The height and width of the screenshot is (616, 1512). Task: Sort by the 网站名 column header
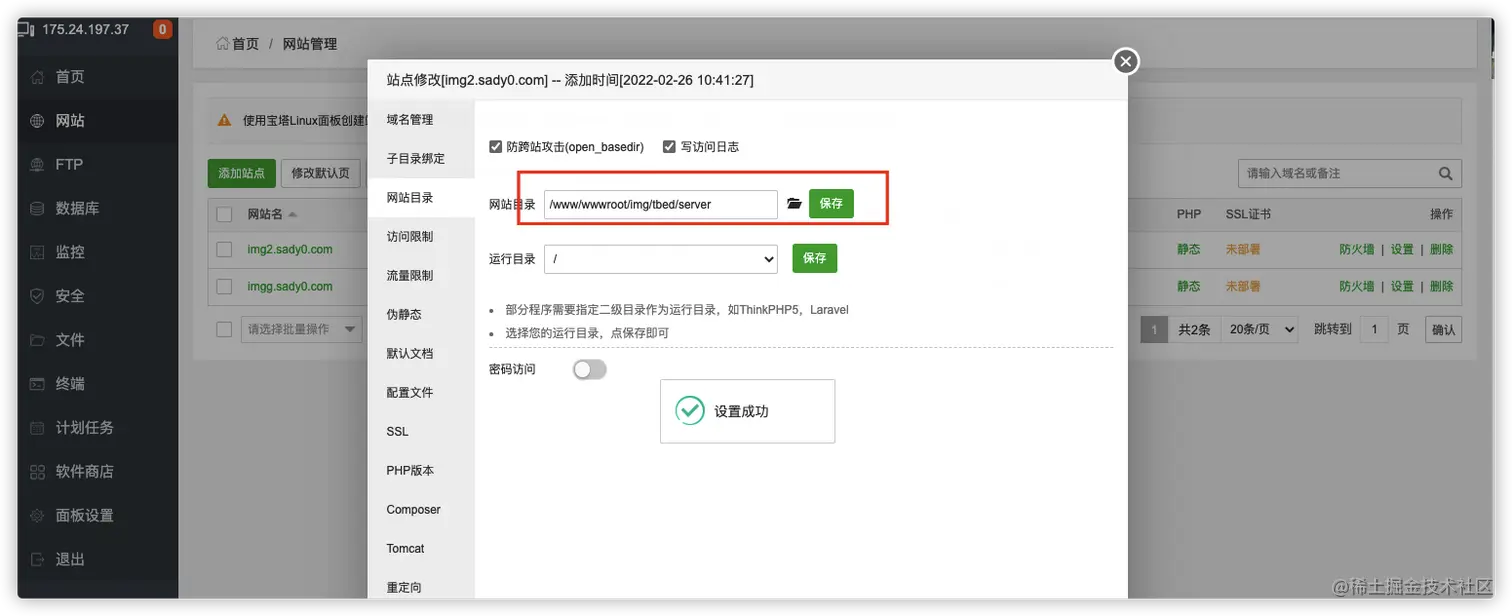(271, 214)
